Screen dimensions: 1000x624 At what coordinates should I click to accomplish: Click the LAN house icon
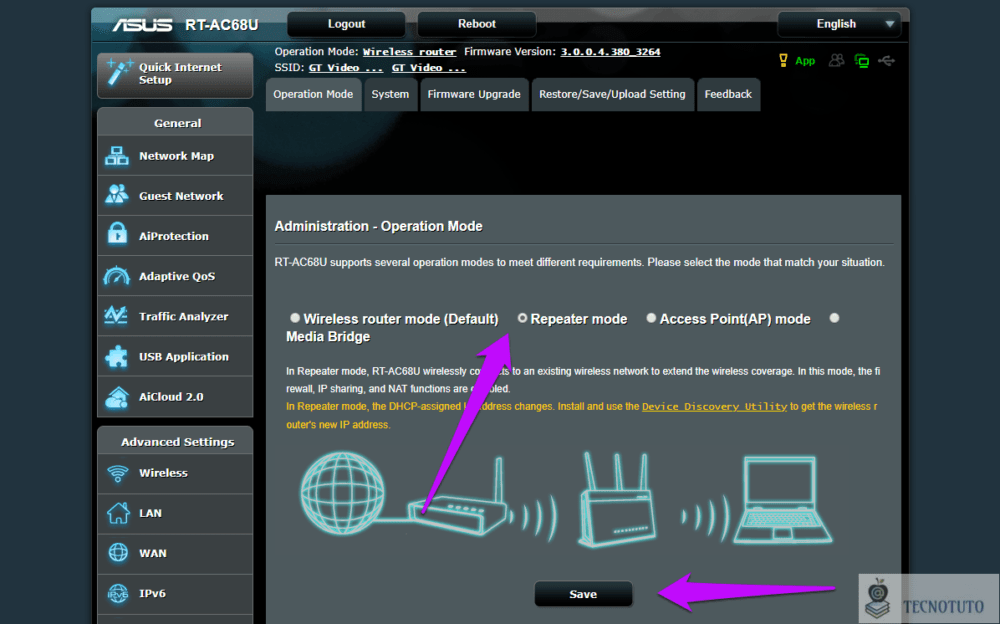click(x=118, y=513)
